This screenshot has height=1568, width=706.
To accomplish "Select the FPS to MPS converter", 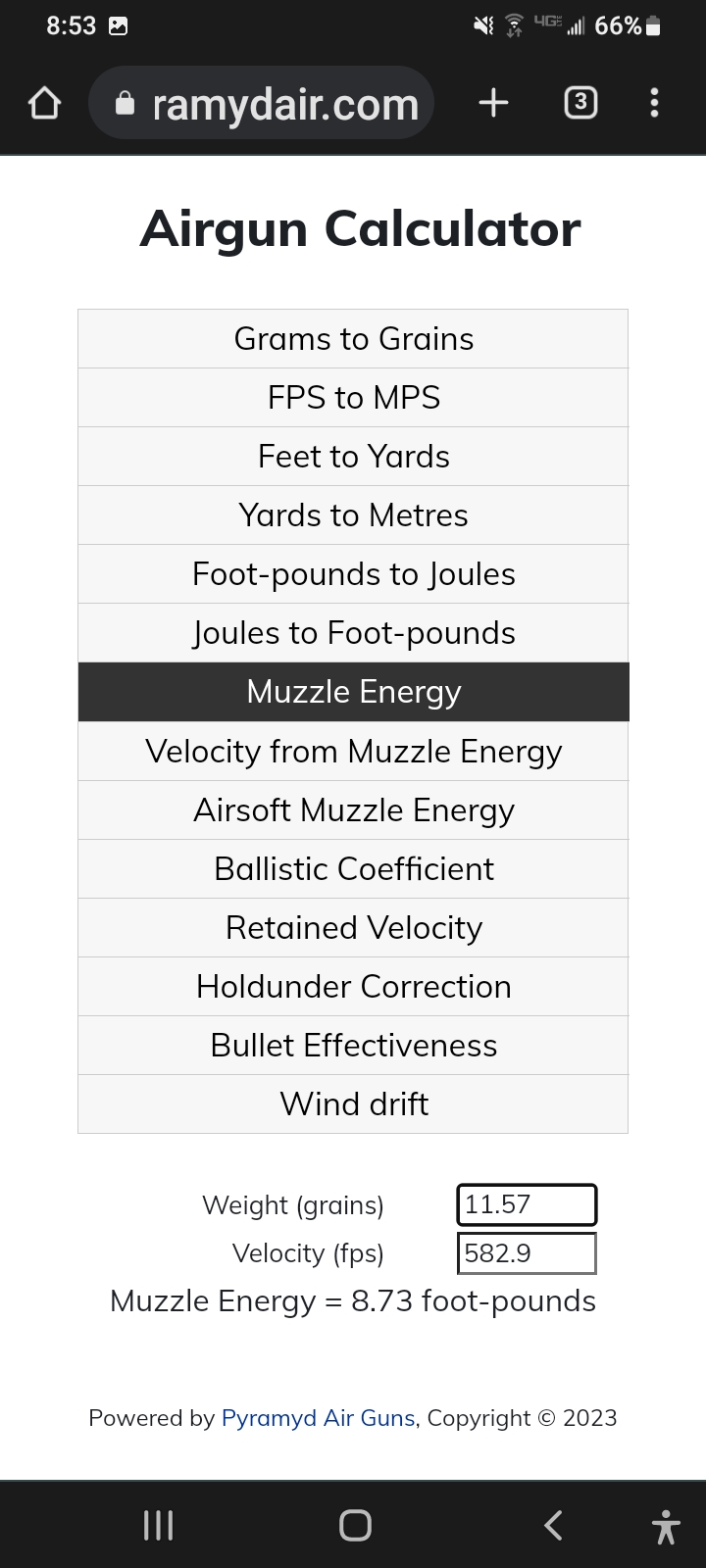I will (x=353, y=398).
